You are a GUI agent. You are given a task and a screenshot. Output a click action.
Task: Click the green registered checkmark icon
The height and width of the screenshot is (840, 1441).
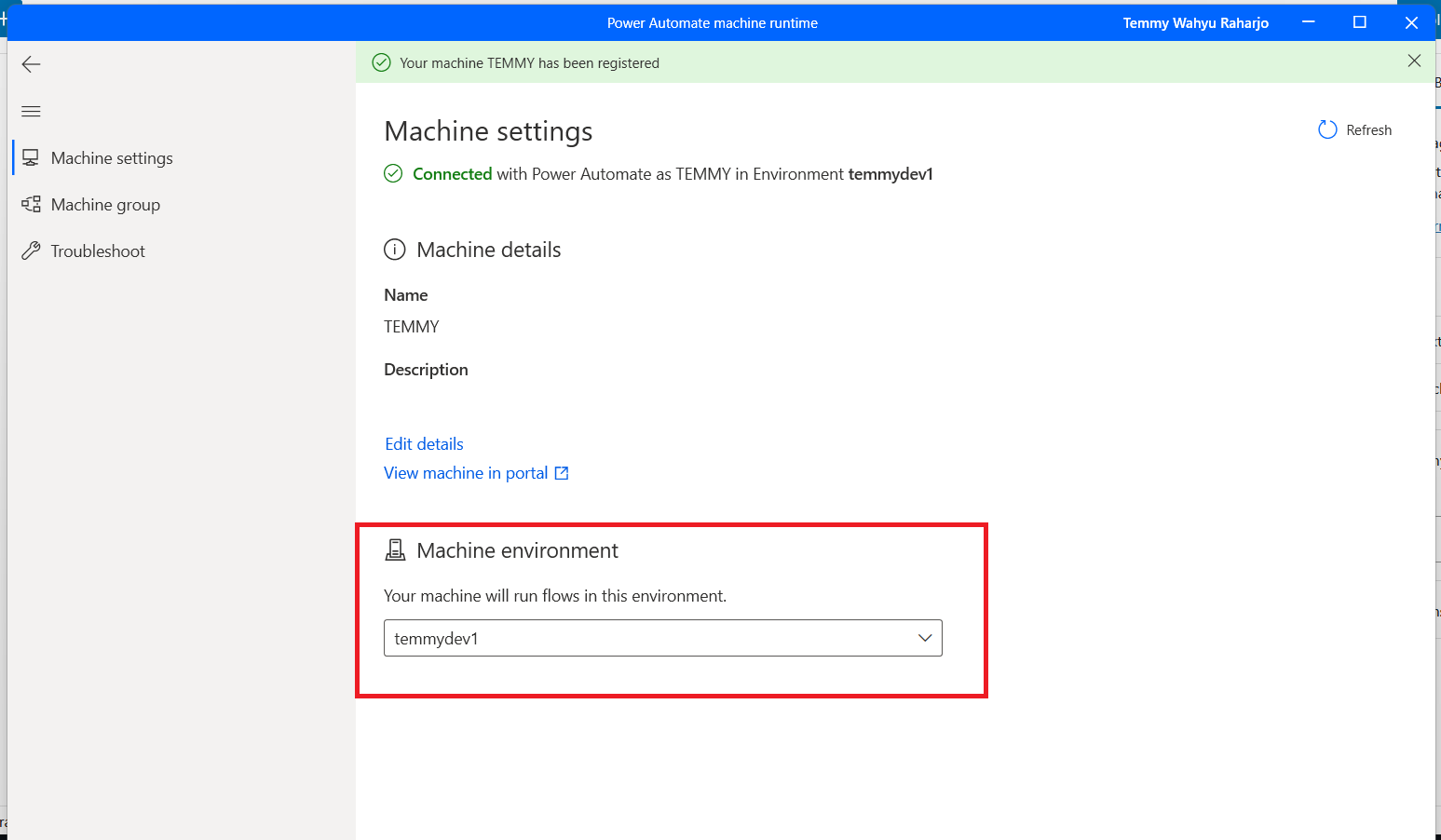pyautogui.click(x=381, y=62)
